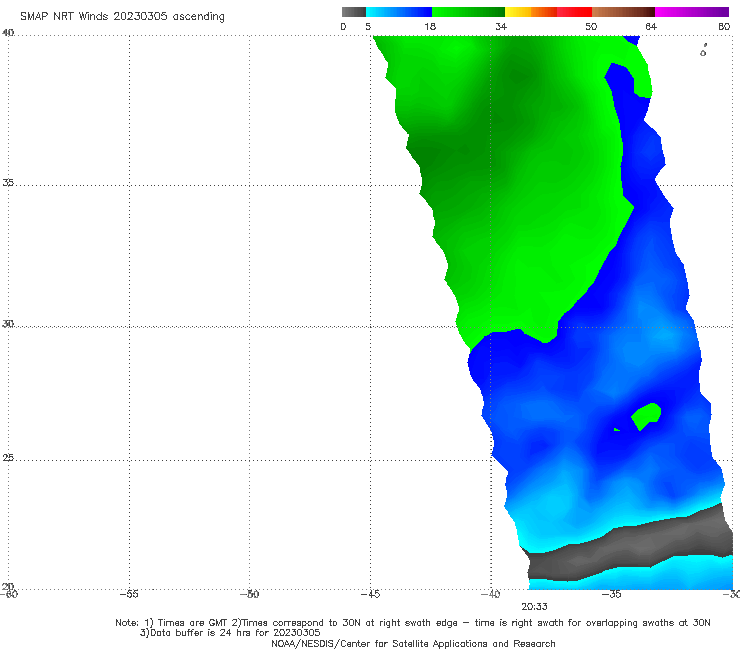740x650 pixels.
Task: Click the latitude axis label '35'
Action: pos(8,182)
